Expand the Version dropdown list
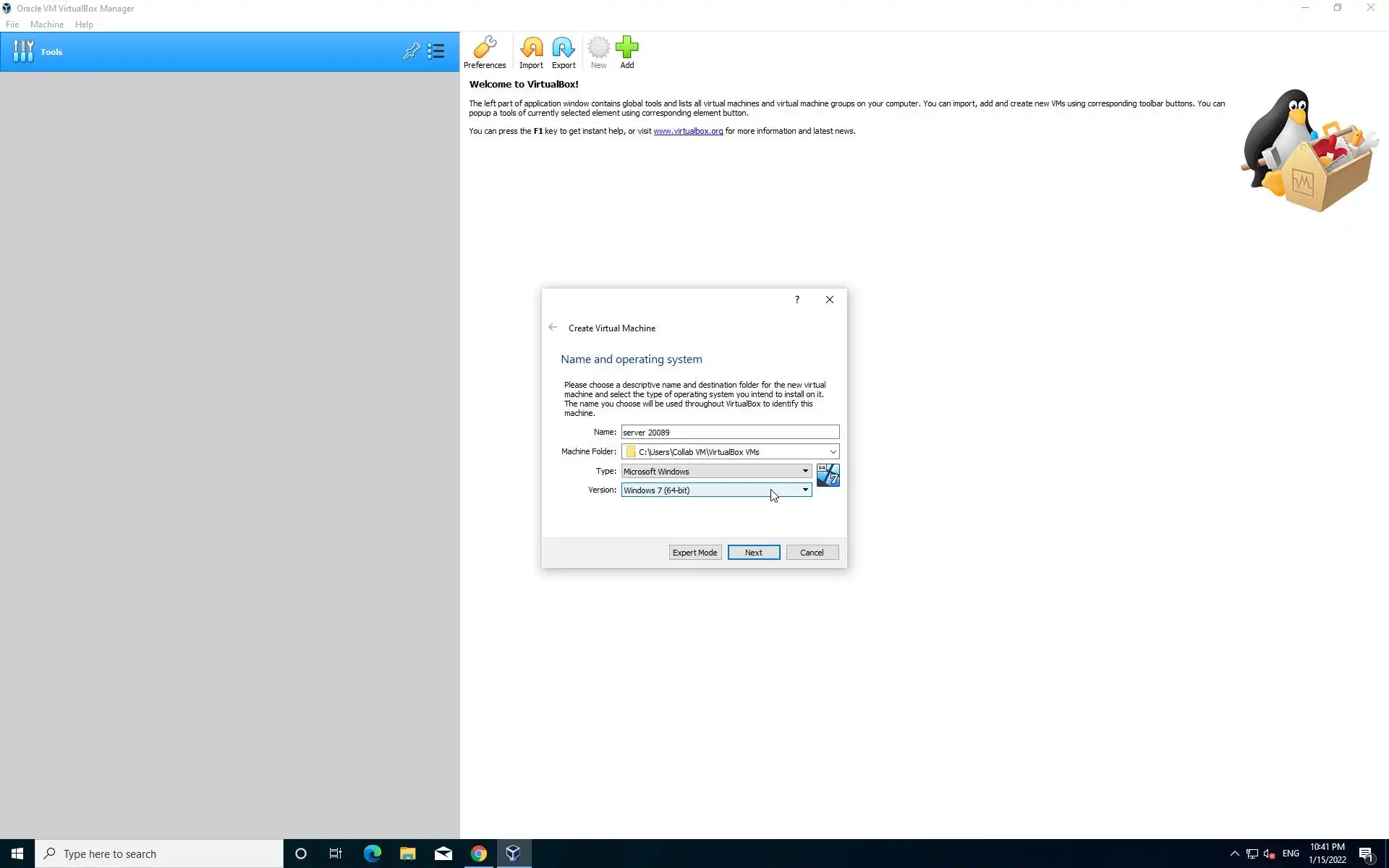 point(804,490)
